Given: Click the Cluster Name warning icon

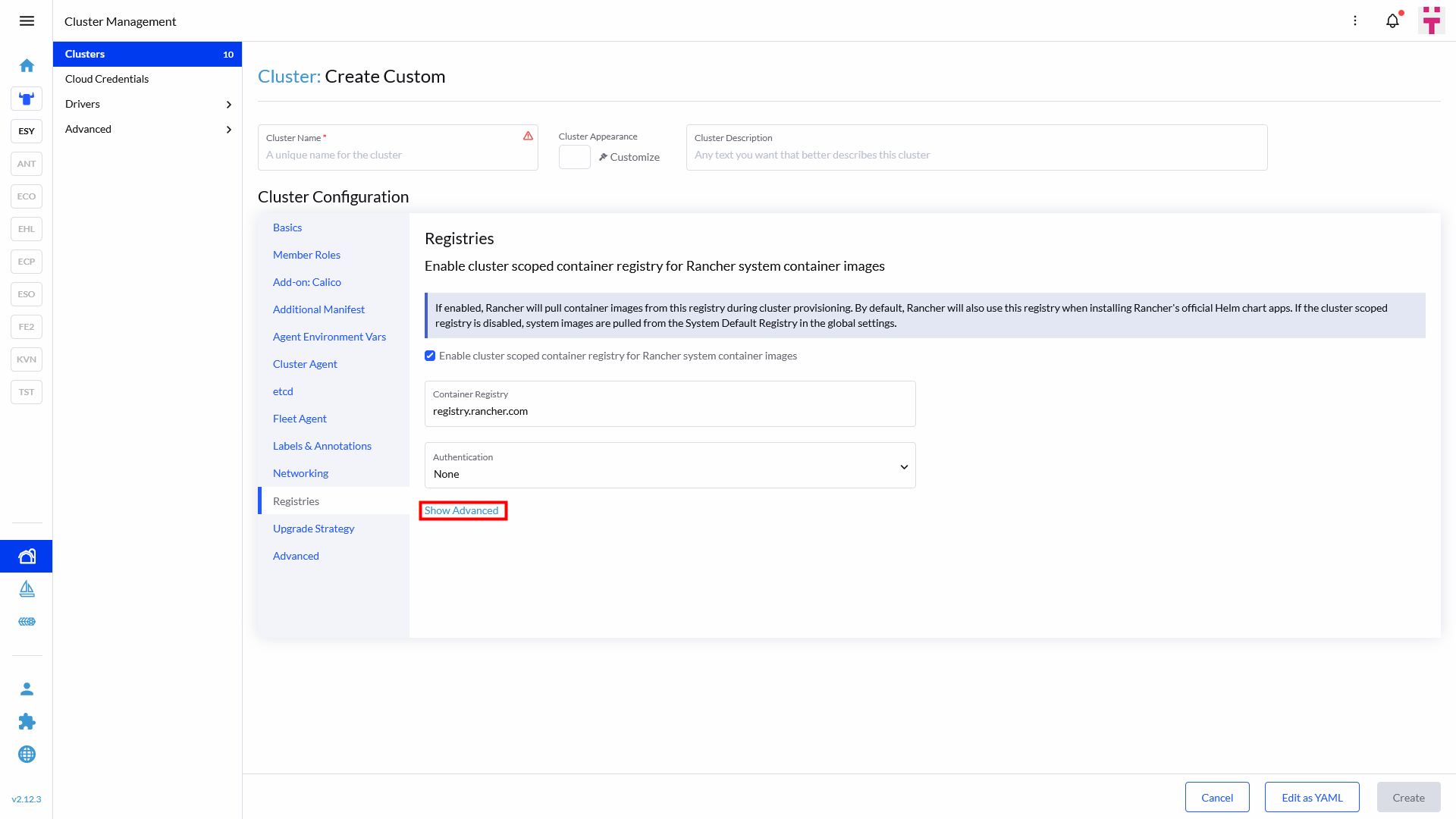Looking at the screenshot, I should coord(529,136).
